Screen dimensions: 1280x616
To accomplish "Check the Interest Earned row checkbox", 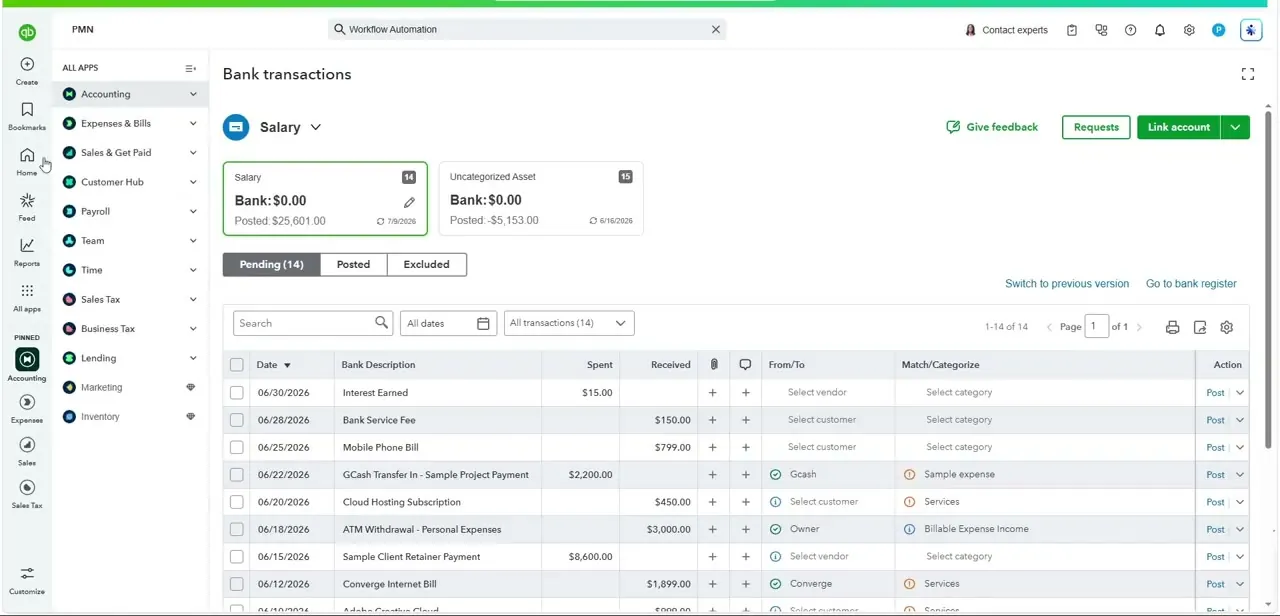I will tap(237, 393).
